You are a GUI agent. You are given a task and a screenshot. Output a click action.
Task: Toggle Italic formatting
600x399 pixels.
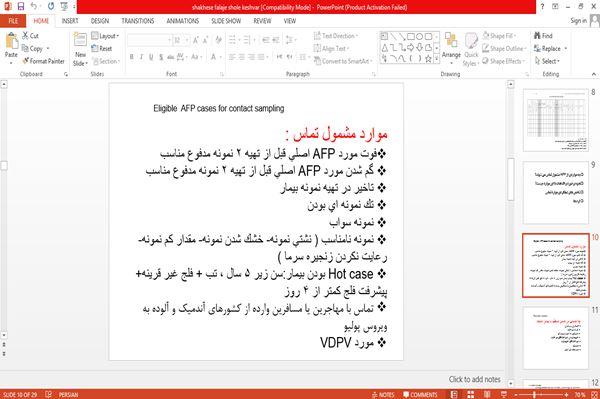click(x=141, y=57)
